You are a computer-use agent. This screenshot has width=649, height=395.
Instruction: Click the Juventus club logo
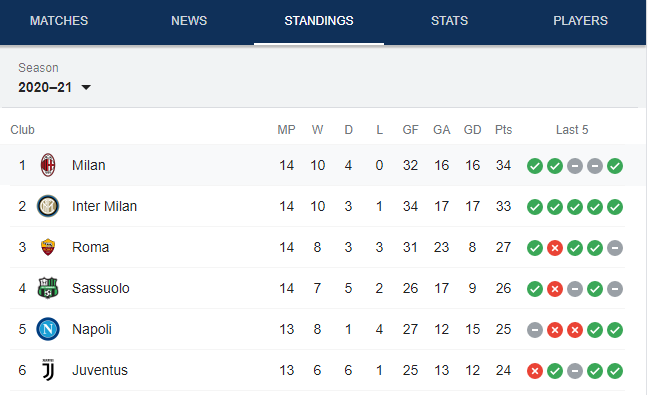(x=48, y=370)
